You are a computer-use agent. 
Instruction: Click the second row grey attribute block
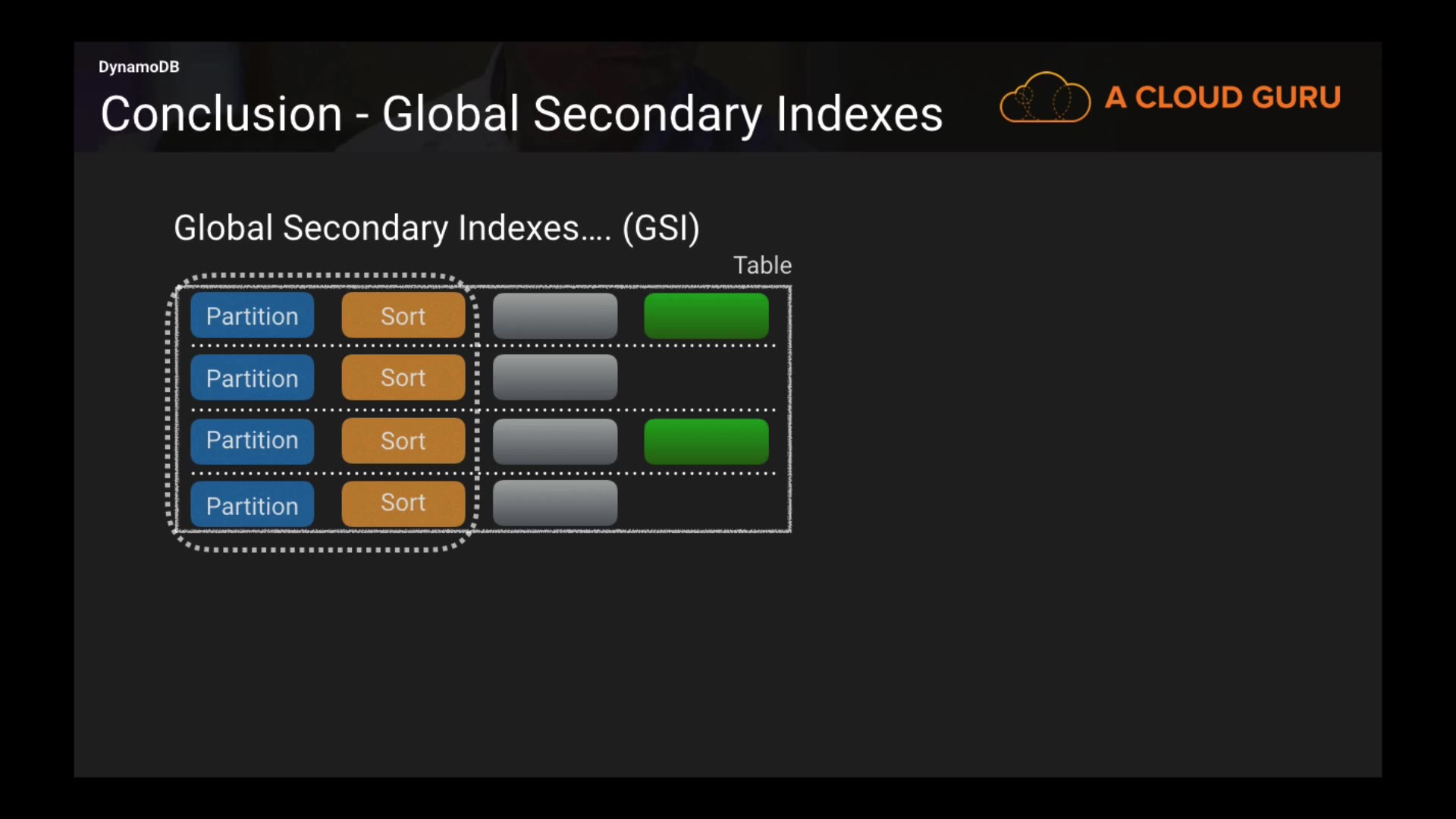click(x=554, y=378)
